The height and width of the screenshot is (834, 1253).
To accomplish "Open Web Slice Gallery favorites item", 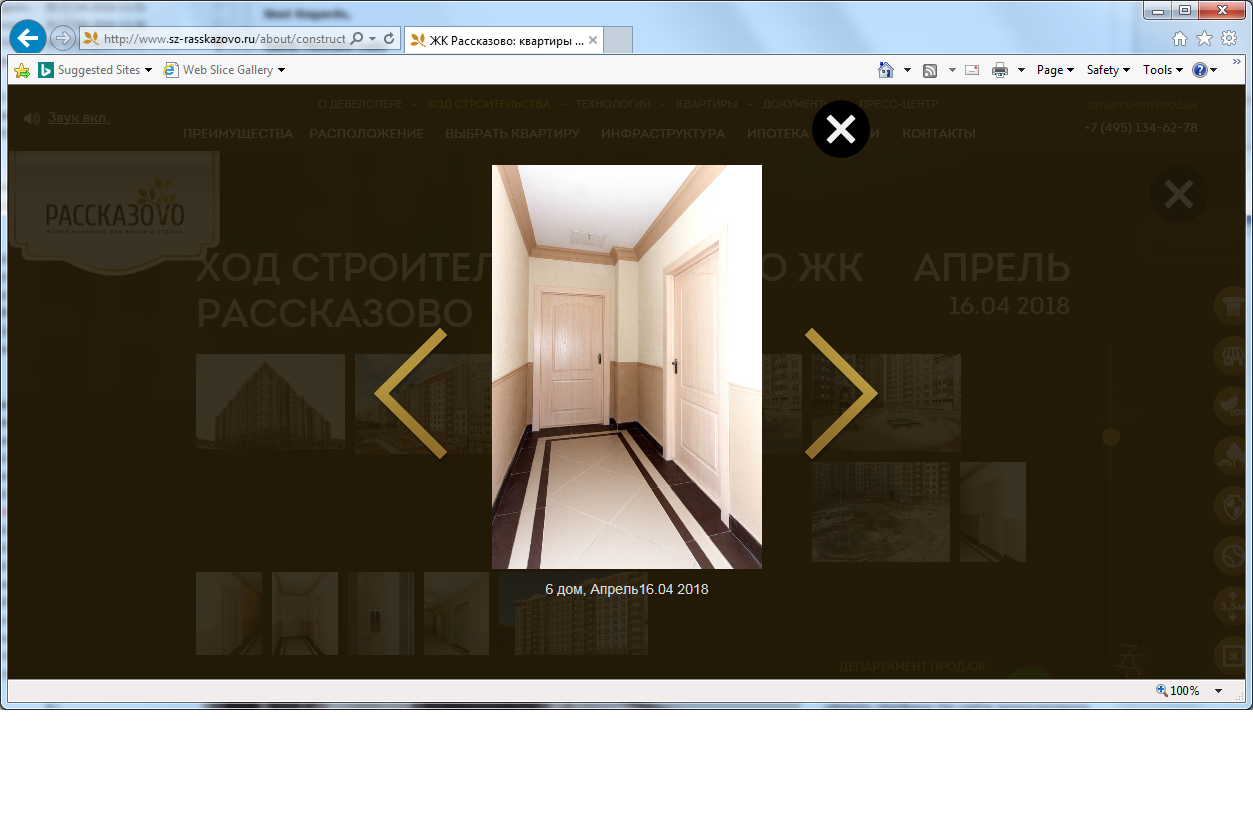I will [x=225, y=70].
